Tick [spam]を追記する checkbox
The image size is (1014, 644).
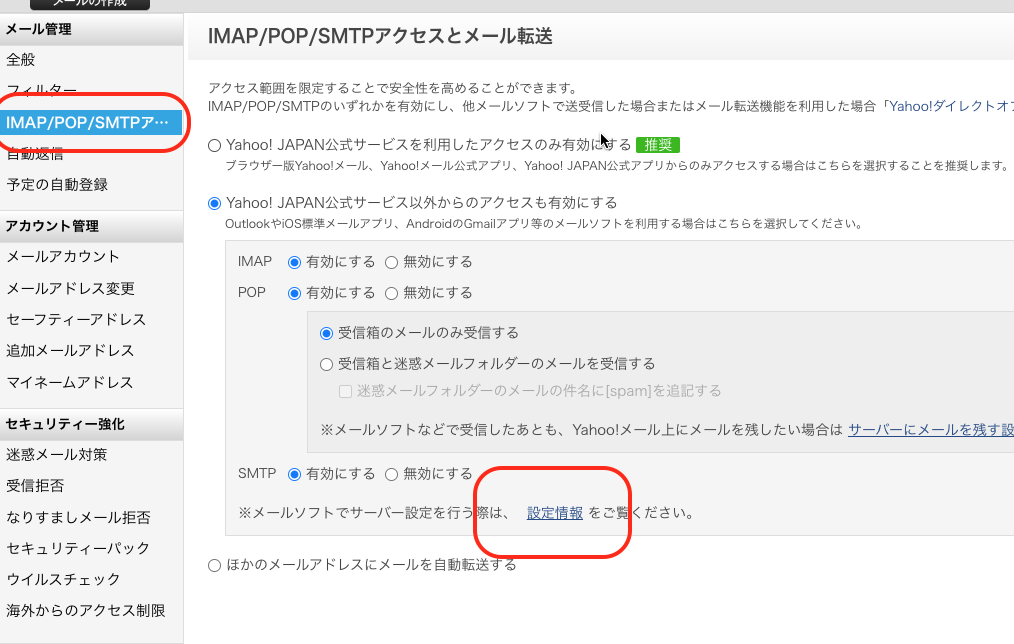[345, 392]
